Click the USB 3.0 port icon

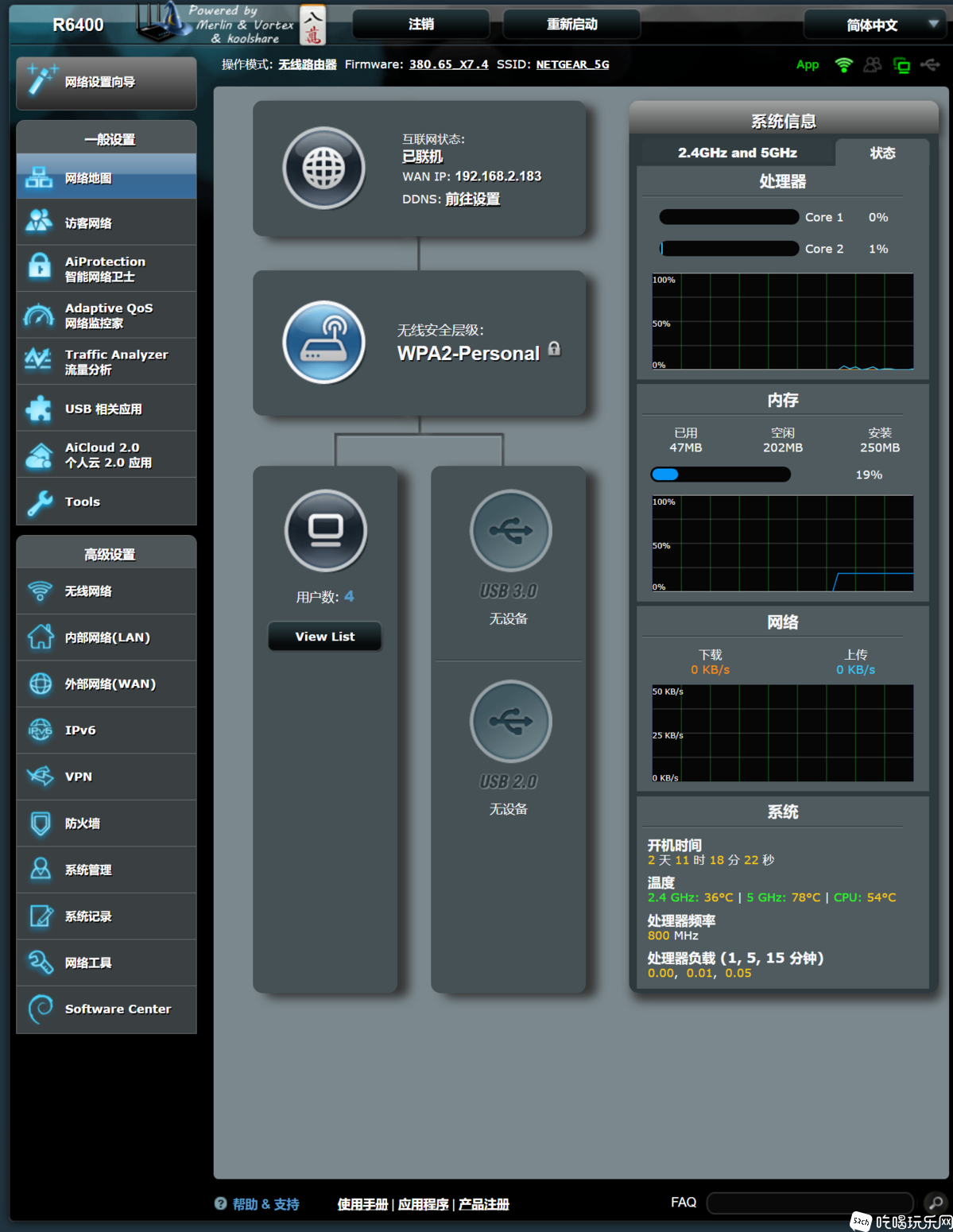(510, 530)
